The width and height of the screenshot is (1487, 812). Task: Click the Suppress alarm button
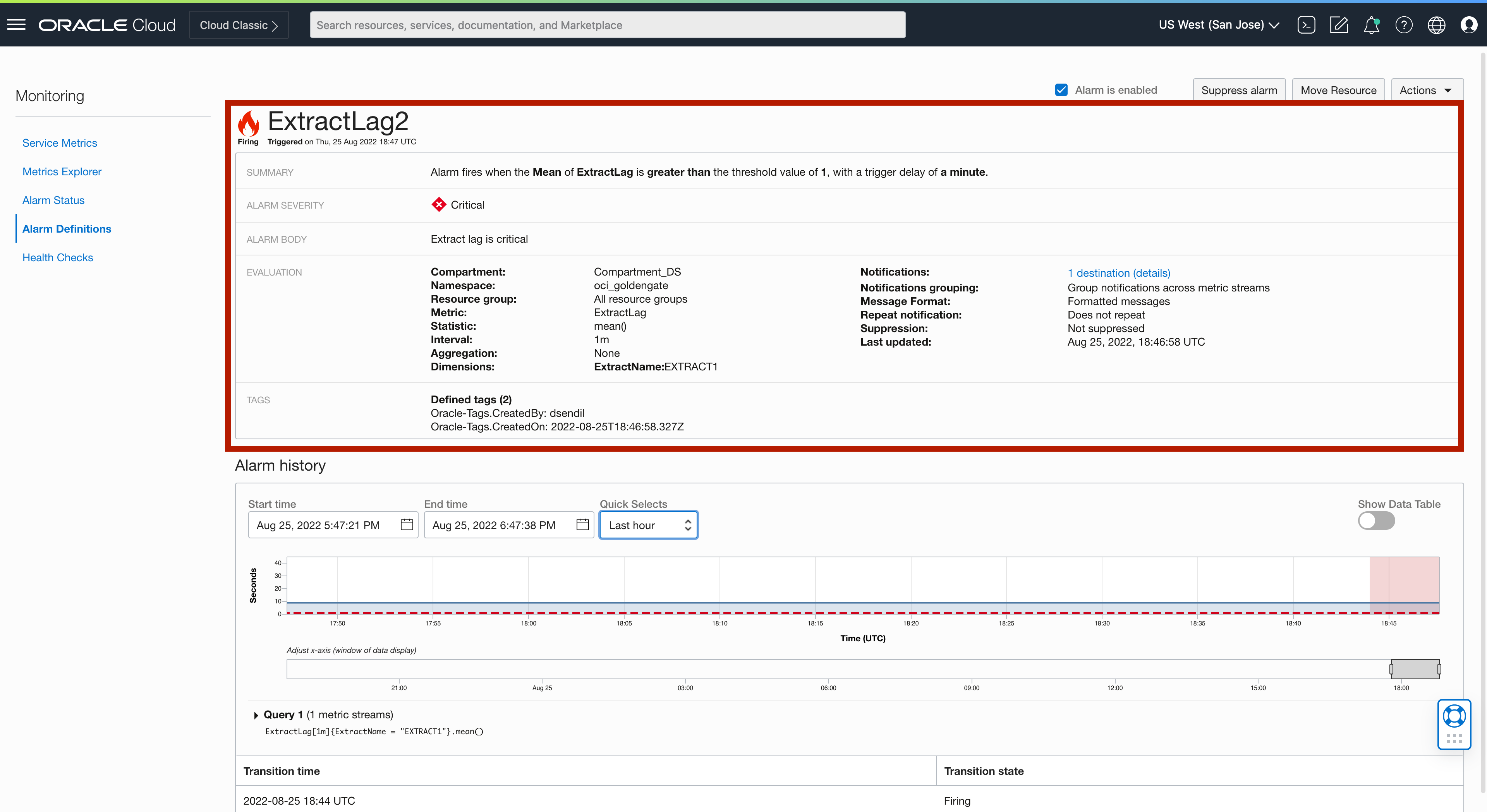coord(1239,90)
